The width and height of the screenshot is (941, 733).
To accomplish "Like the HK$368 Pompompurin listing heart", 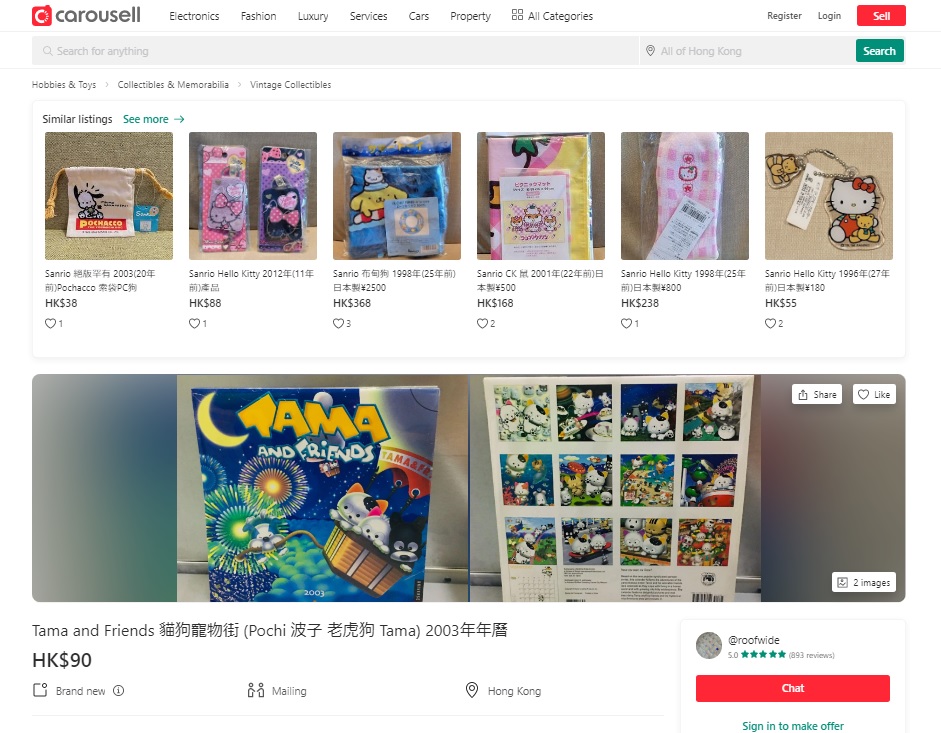I will click(338, 324).
